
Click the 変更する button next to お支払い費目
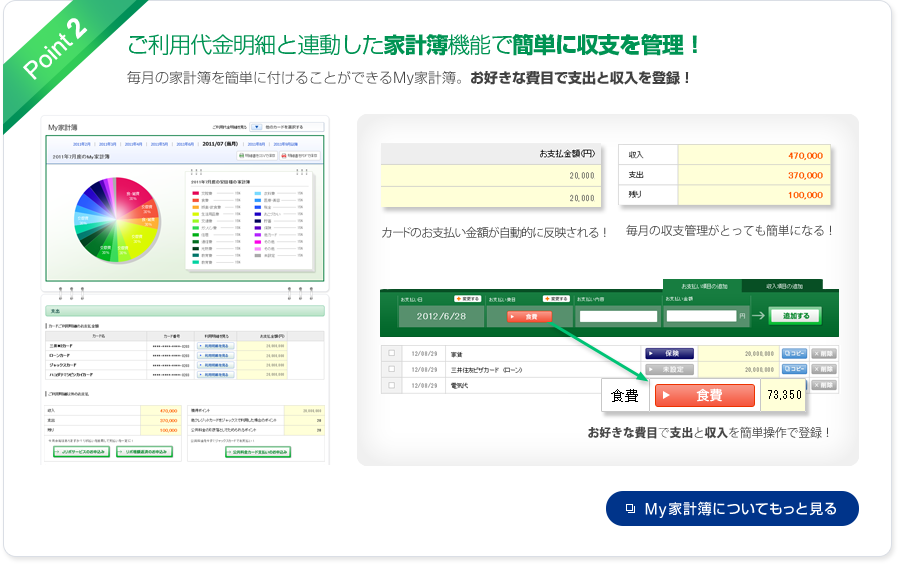(556, 299)
